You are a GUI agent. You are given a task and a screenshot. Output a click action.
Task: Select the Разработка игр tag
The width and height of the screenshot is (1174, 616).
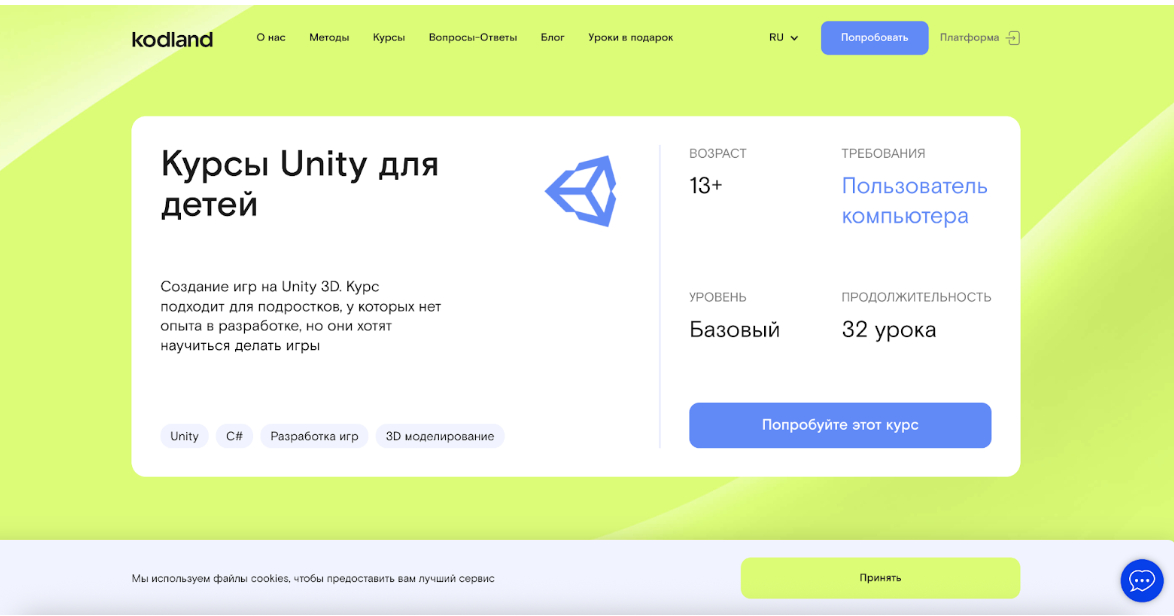pos(314,436)
